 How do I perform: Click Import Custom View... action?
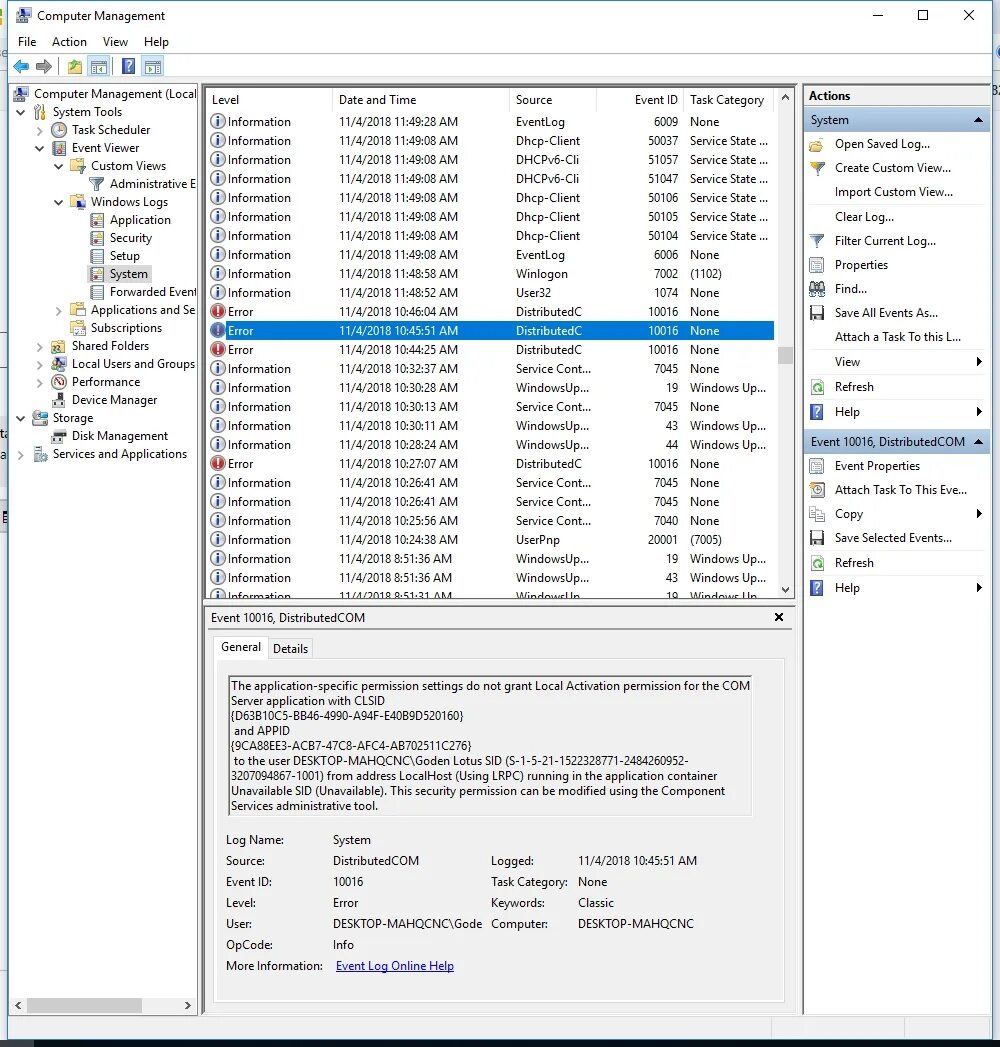893,192
